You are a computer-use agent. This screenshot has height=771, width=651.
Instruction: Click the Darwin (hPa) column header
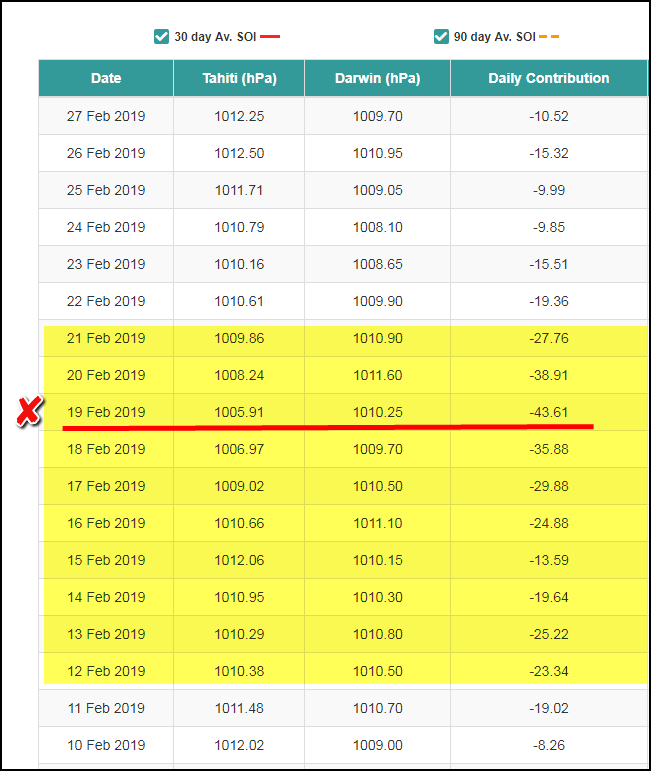coord(378,78)
